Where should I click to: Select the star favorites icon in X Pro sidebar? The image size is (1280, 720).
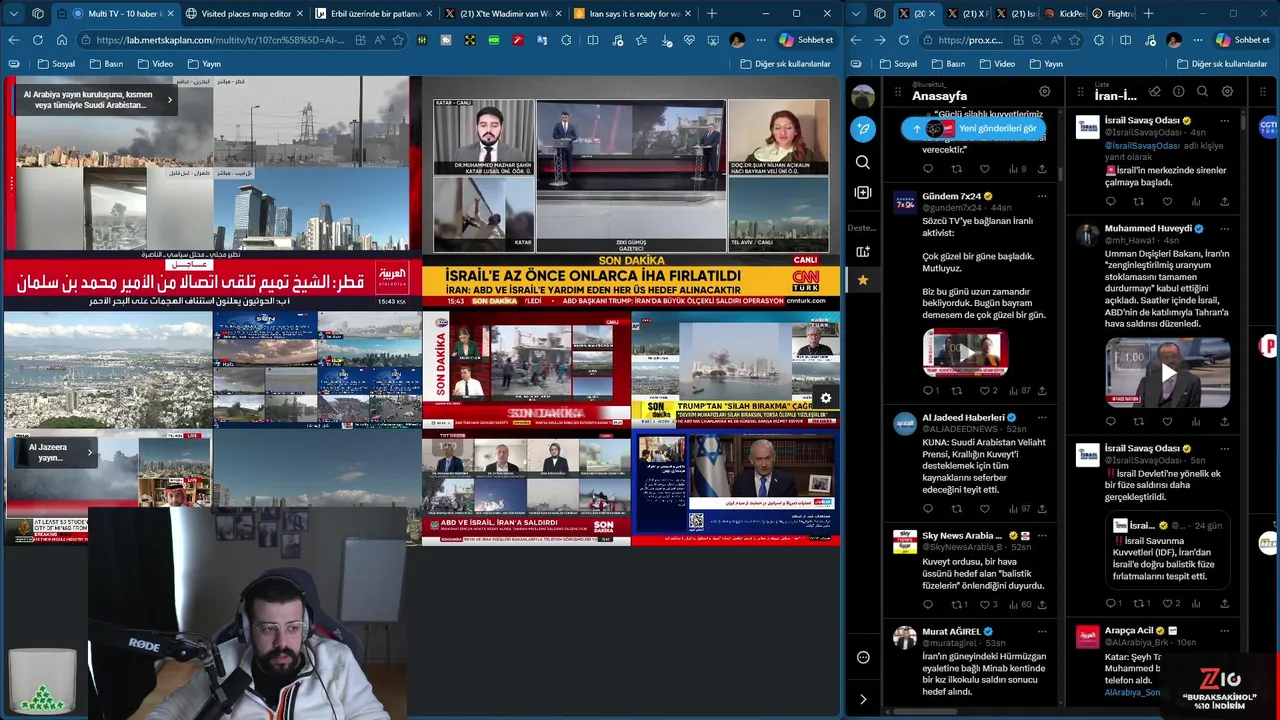click(863, 280)
